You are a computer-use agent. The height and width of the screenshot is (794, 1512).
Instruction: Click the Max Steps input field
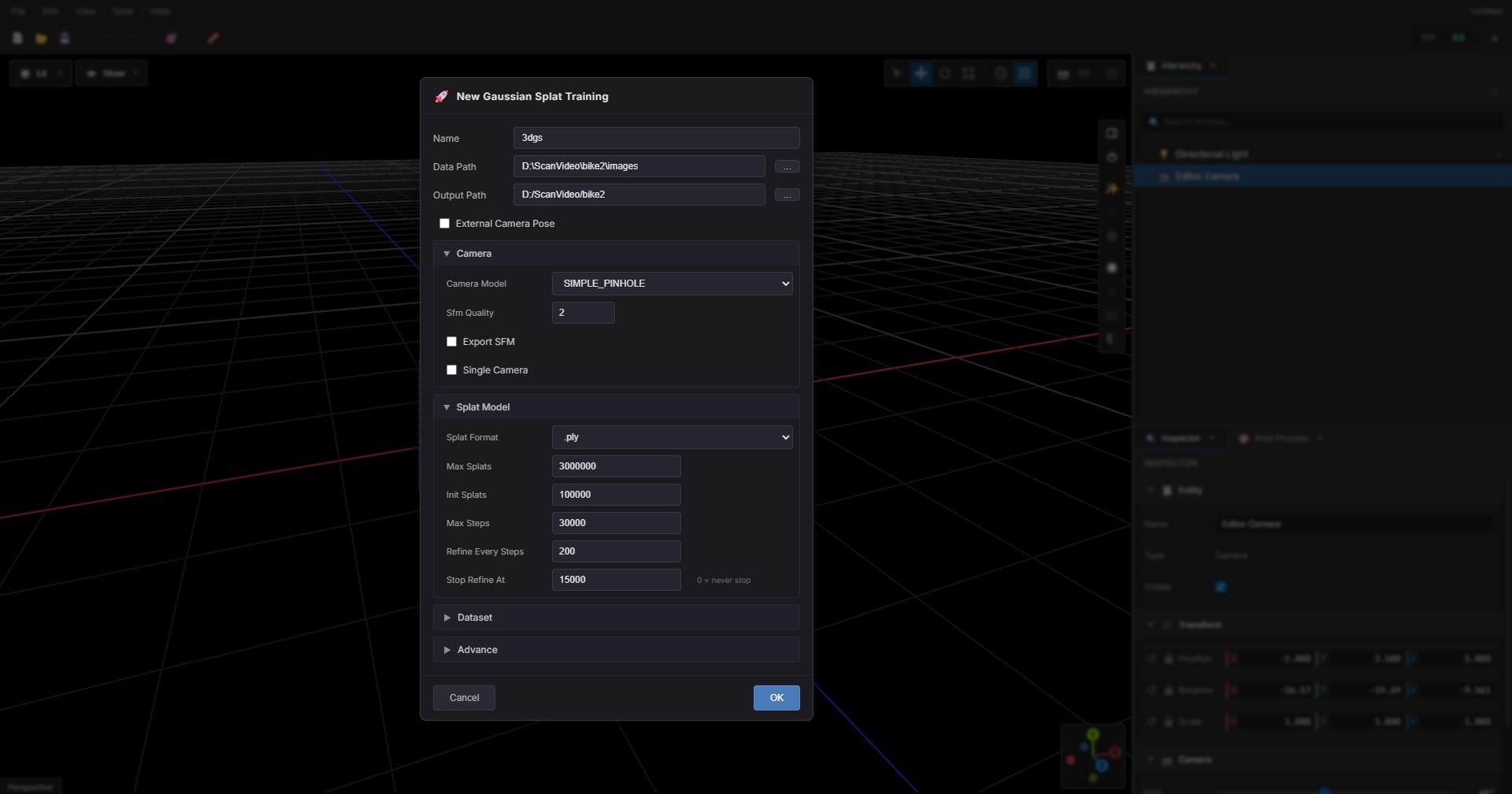coord(616,523)
